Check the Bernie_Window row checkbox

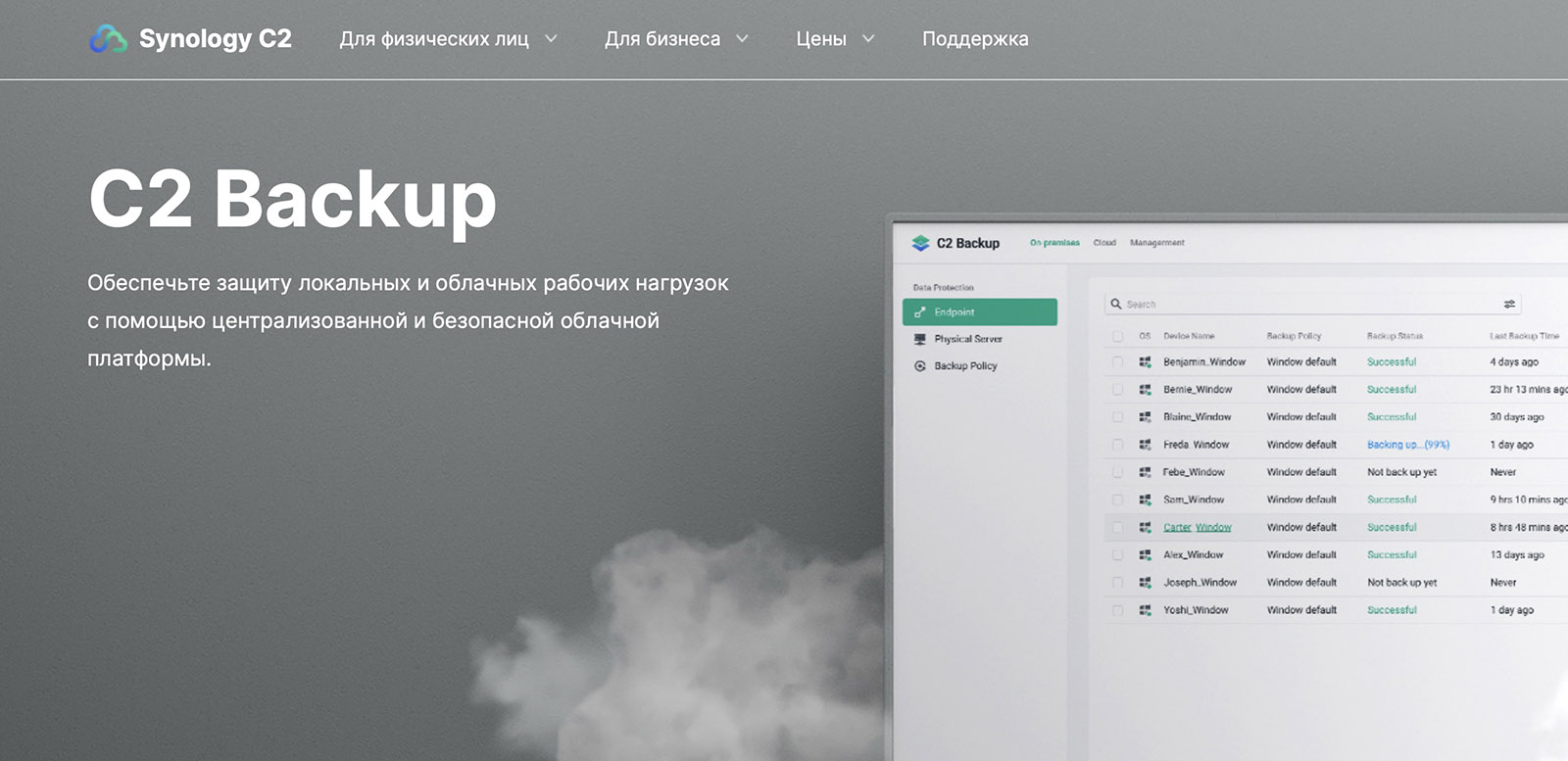[x=1117, y=390]
